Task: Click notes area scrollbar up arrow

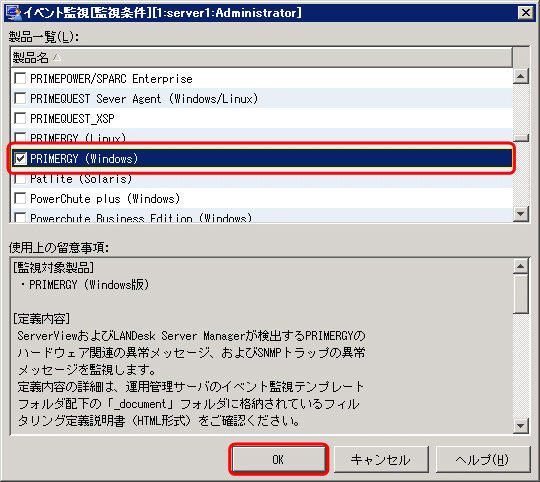Action: (521, 266)
